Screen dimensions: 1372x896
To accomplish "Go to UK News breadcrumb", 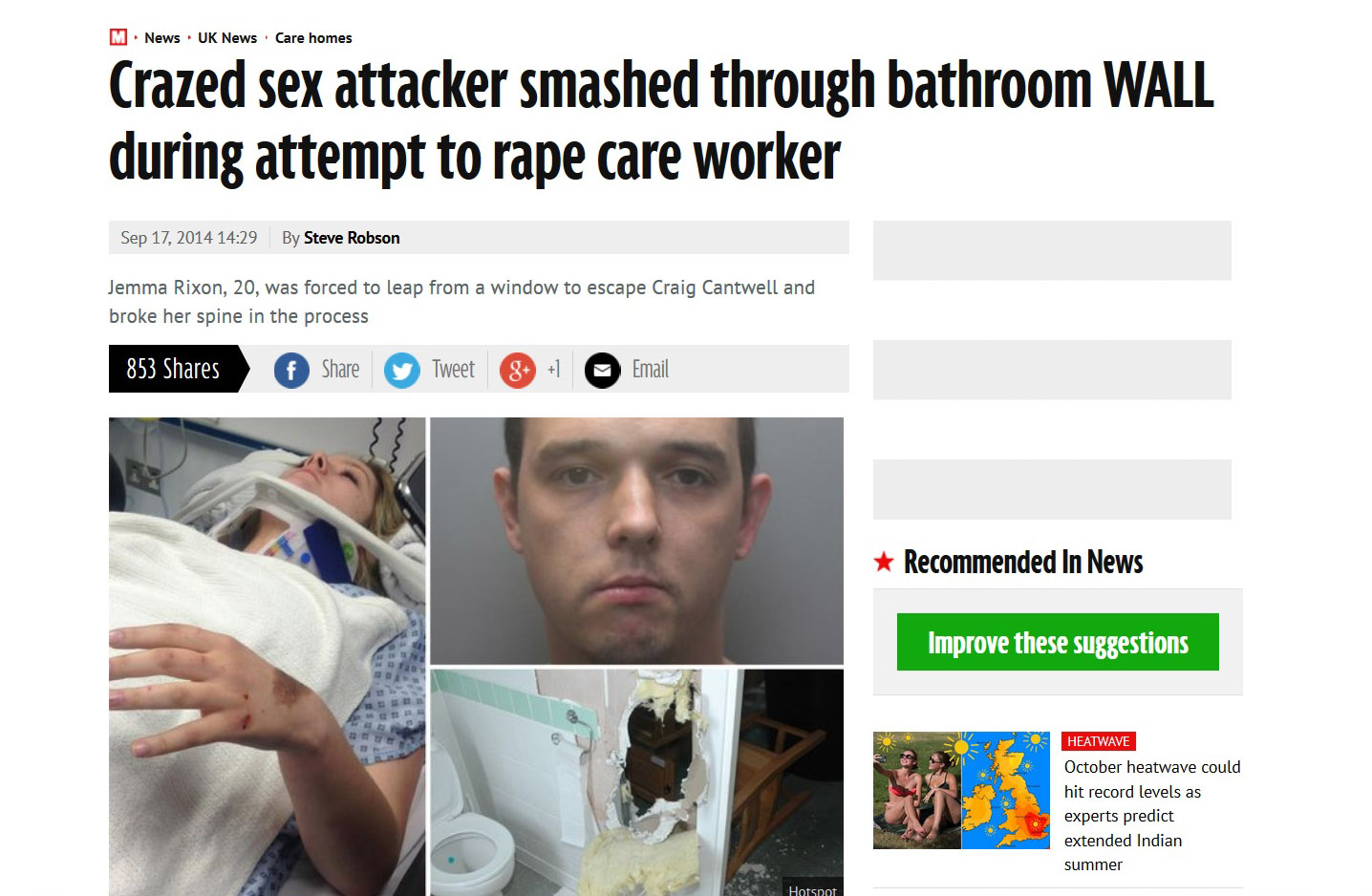I will (227, 38).
